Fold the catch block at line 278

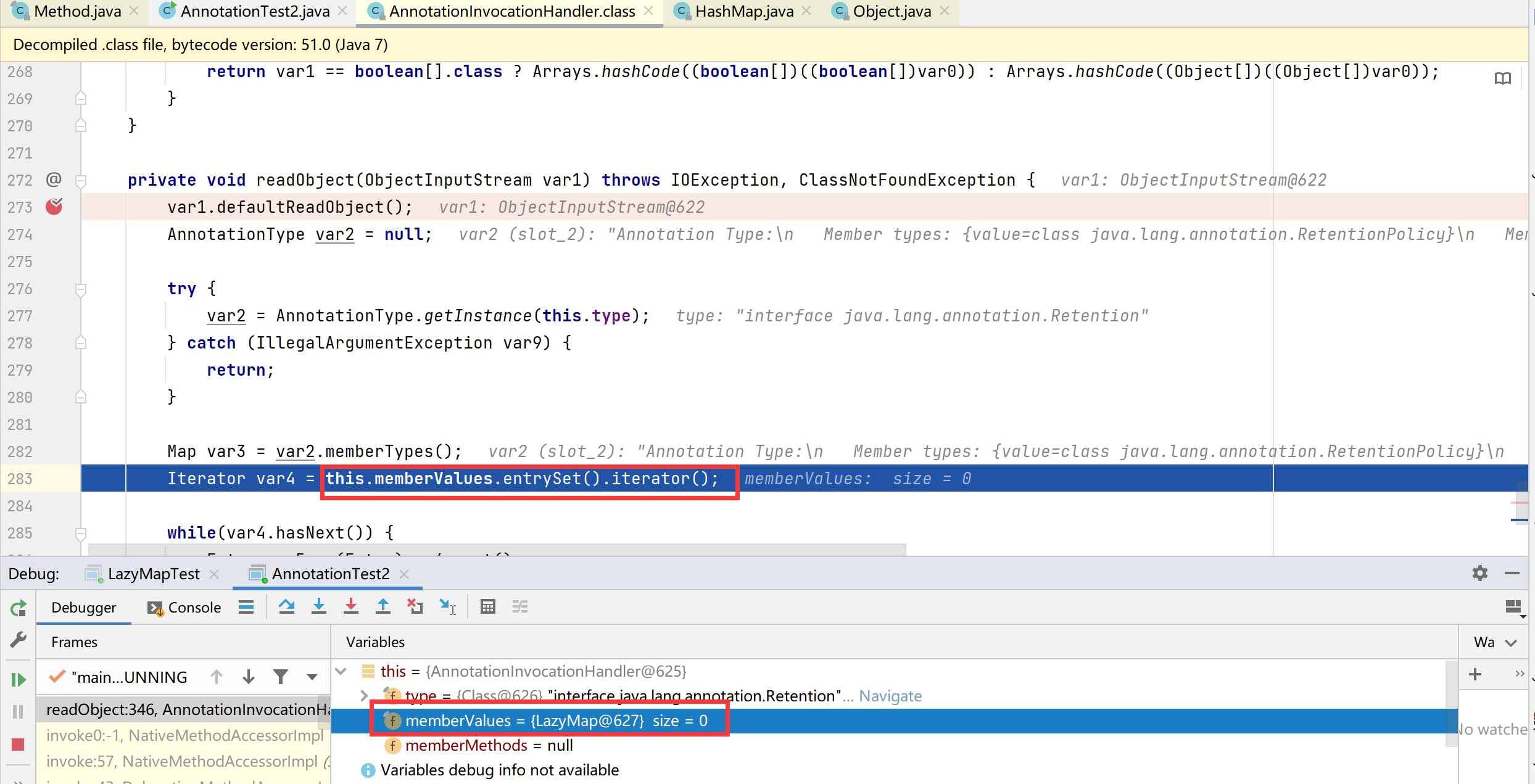(80, 342)
